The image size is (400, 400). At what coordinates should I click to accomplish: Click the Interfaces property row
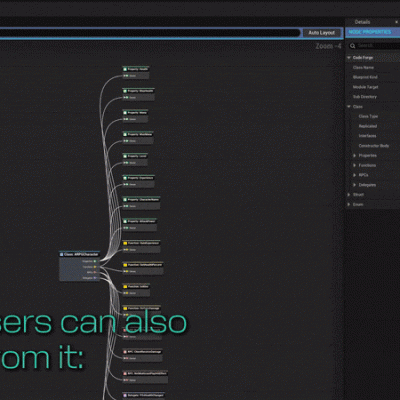[373, 136]
